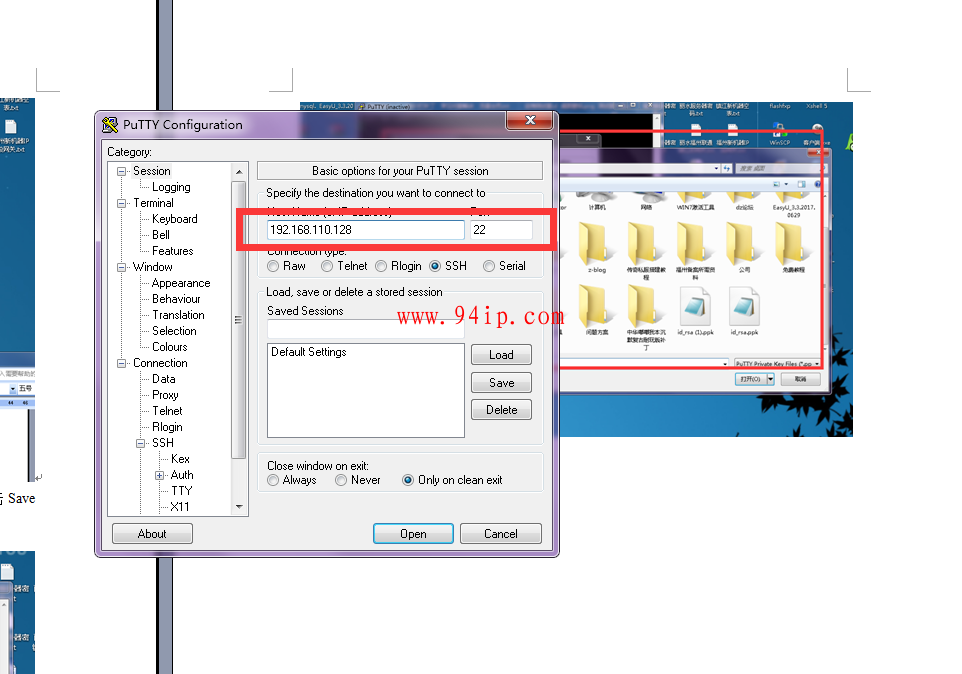Click the About button

point(152,534)
